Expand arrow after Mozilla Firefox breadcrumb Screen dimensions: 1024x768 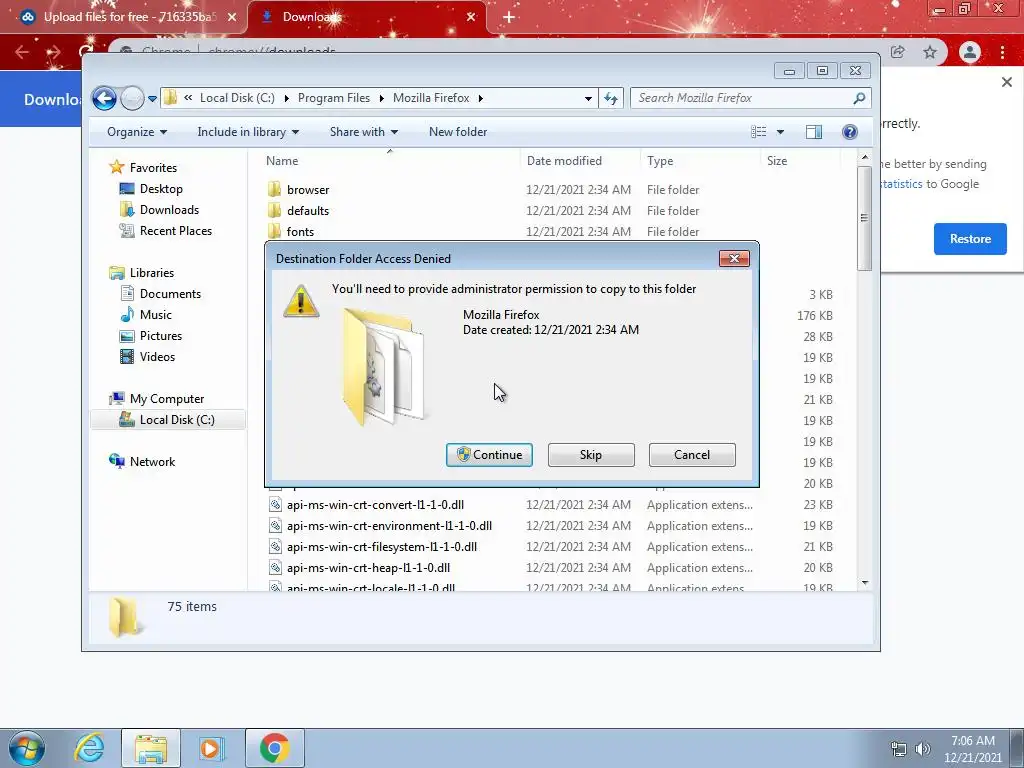point(481,98)
